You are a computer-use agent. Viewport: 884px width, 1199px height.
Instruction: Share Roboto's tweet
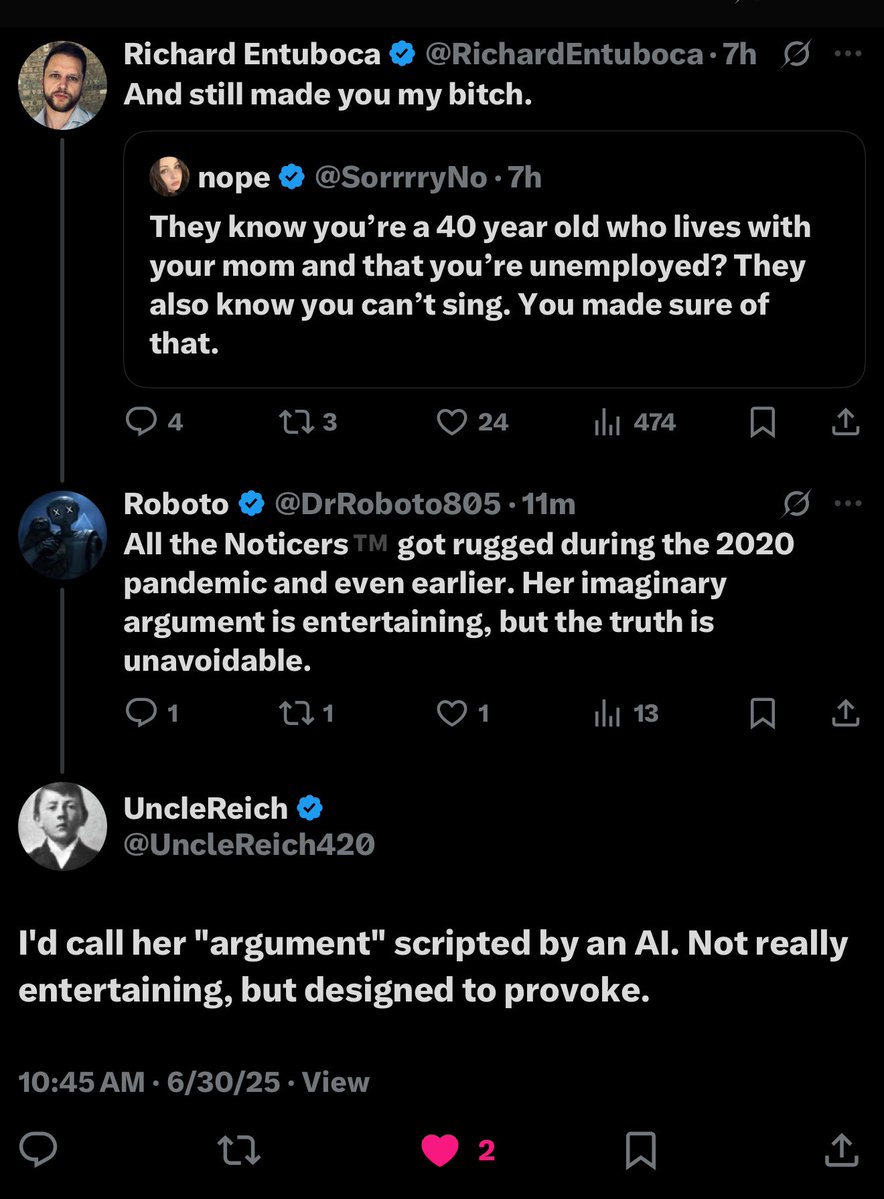click(845, 713)
